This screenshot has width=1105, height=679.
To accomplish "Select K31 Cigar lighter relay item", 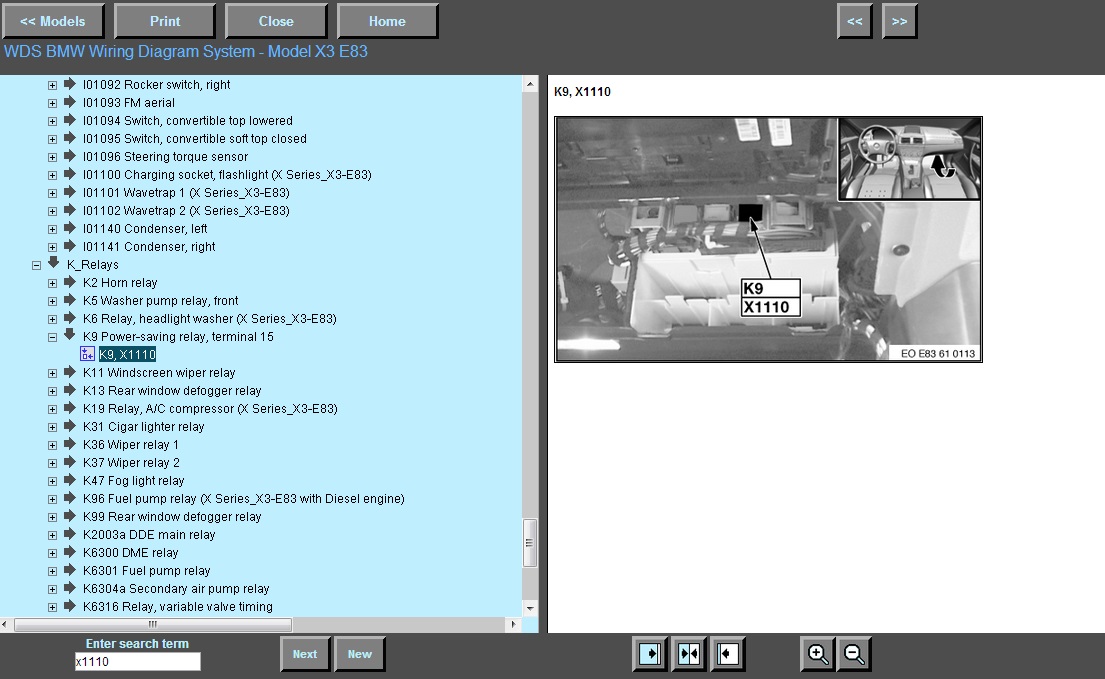I will (x=144, y=427).
